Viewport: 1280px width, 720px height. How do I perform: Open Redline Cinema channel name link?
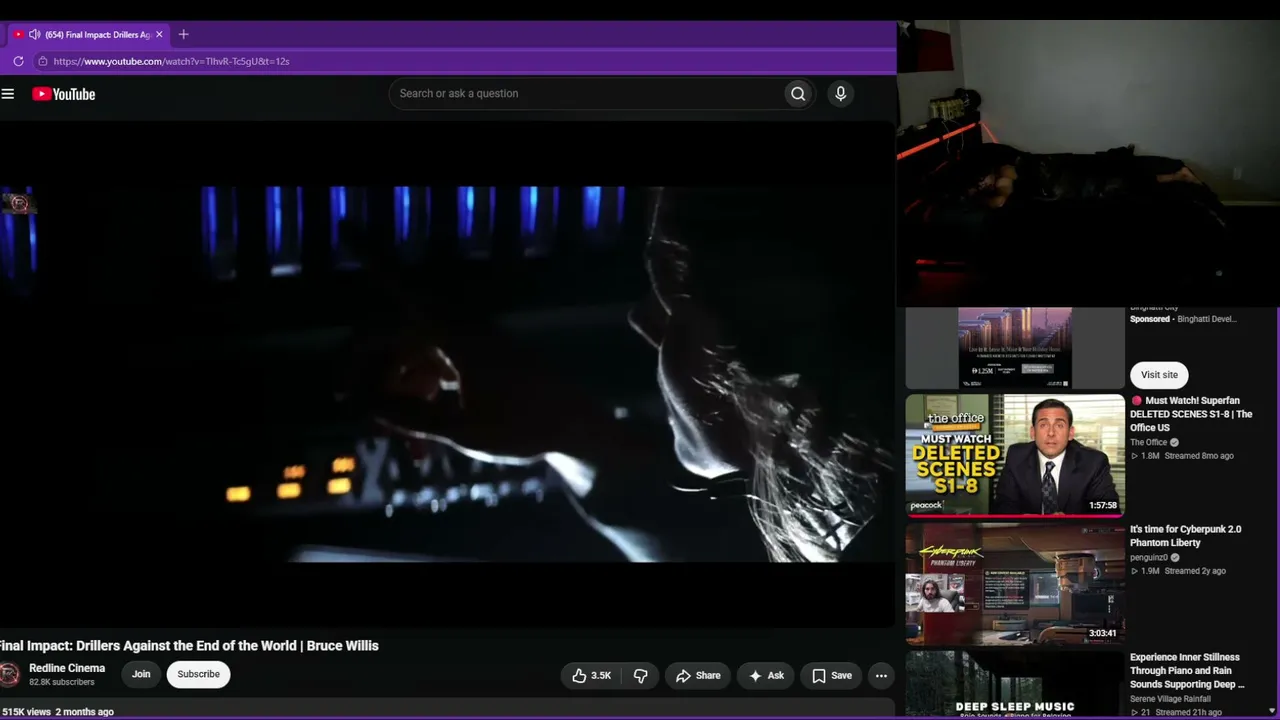67,668
